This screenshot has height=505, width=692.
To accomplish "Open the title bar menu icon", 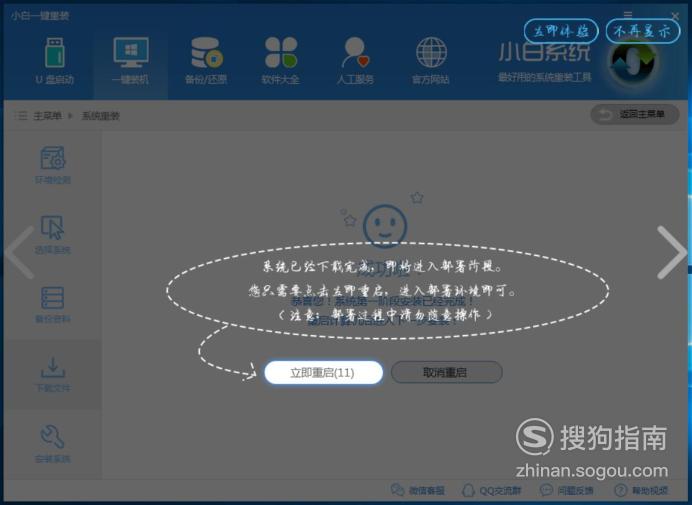I will (628, 15).
